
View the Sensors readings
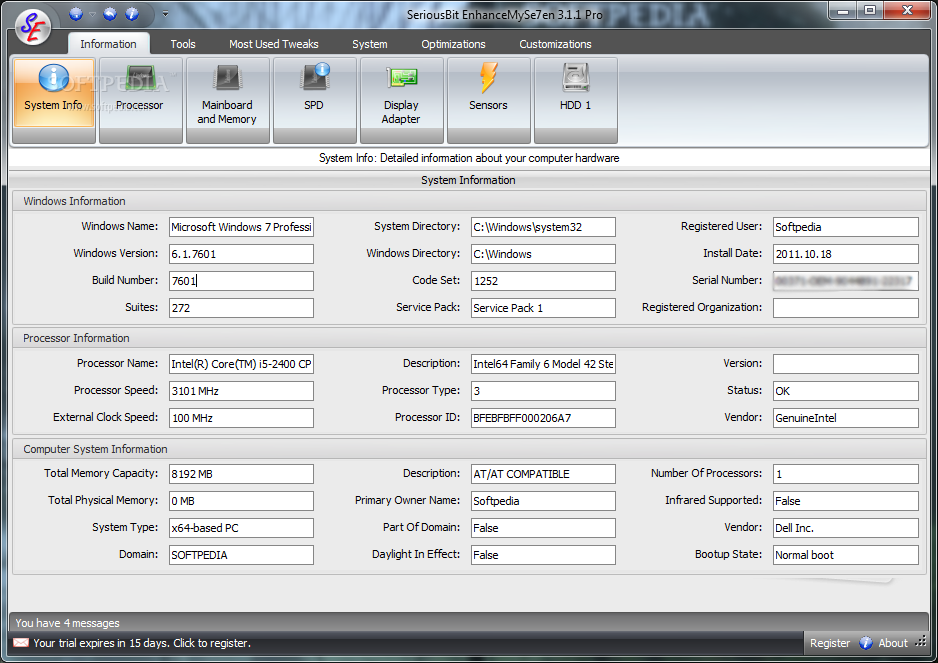[x=489, y=101]
